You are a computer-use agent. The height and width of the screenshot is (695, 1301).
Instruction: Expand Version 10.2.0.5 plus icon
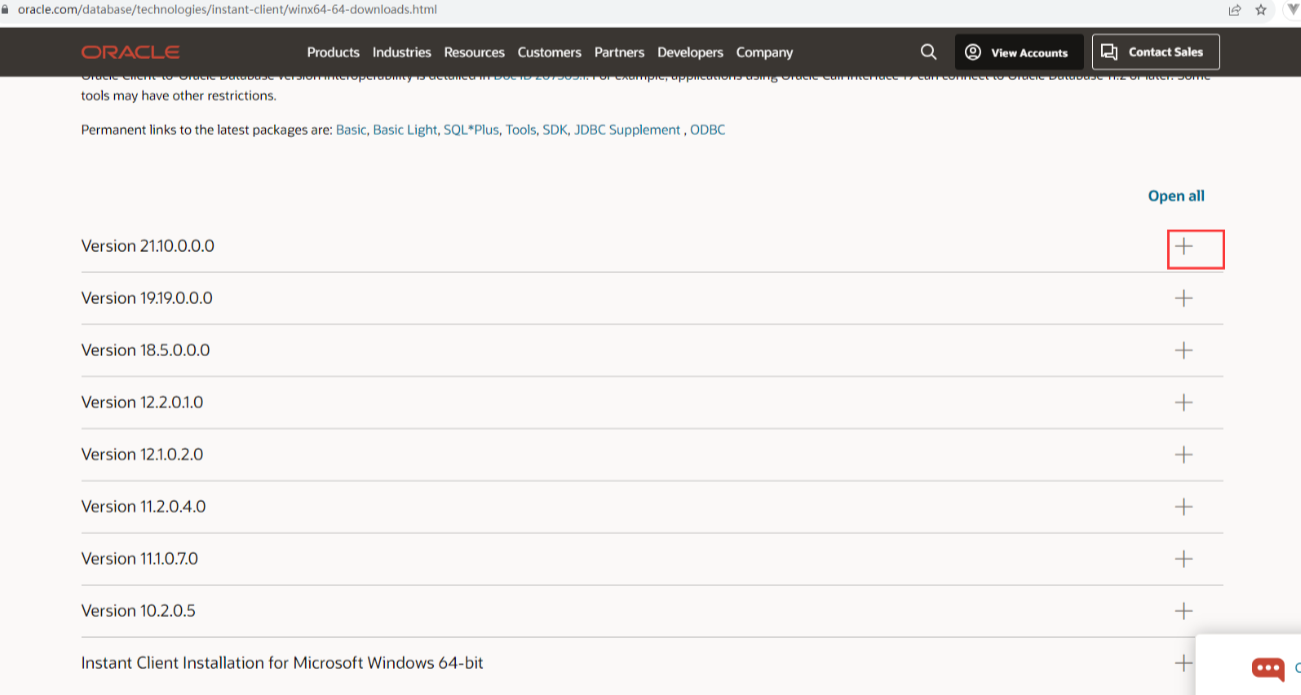[1184, 610]
